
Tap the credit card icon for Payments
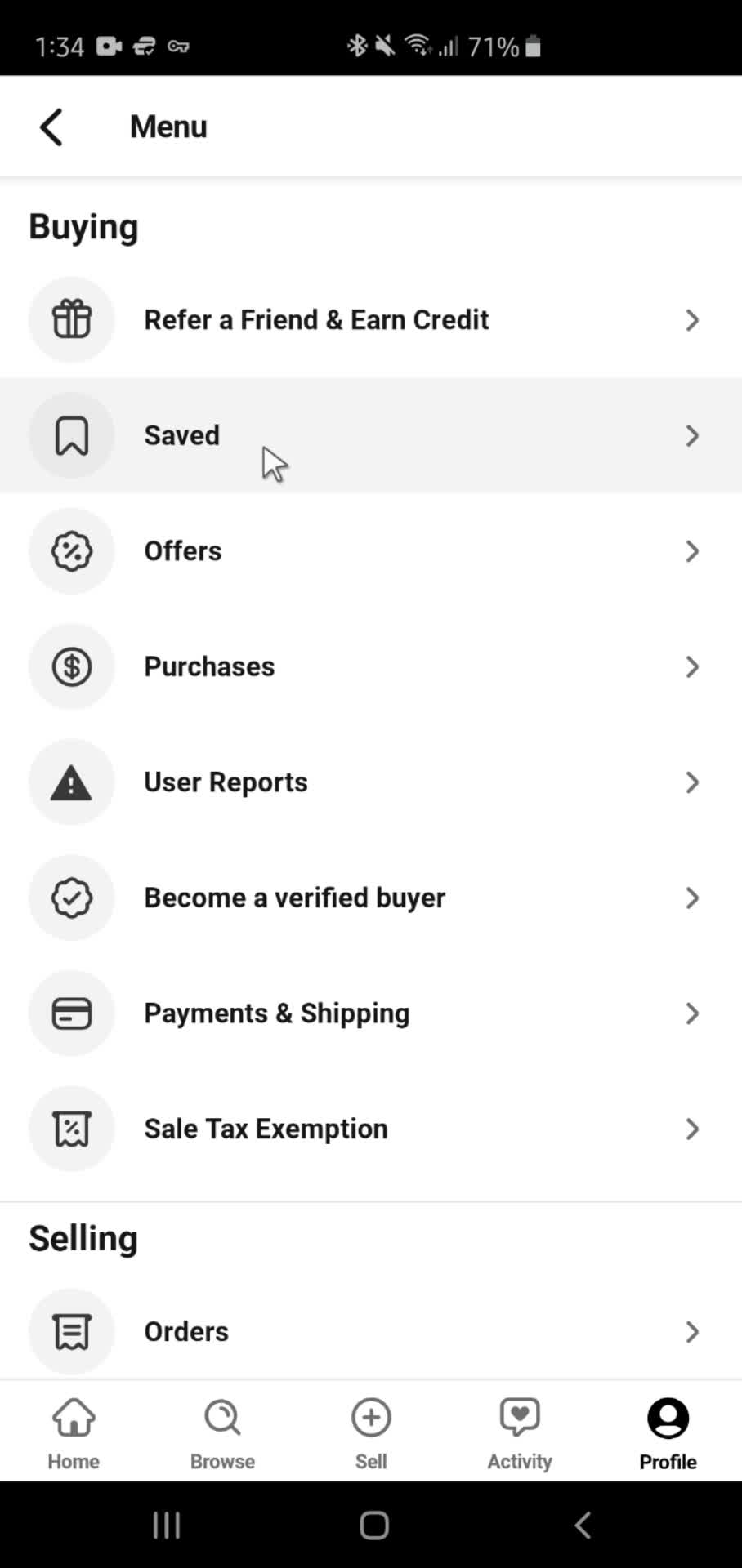pyautogui.click(x=72, y=1013)
